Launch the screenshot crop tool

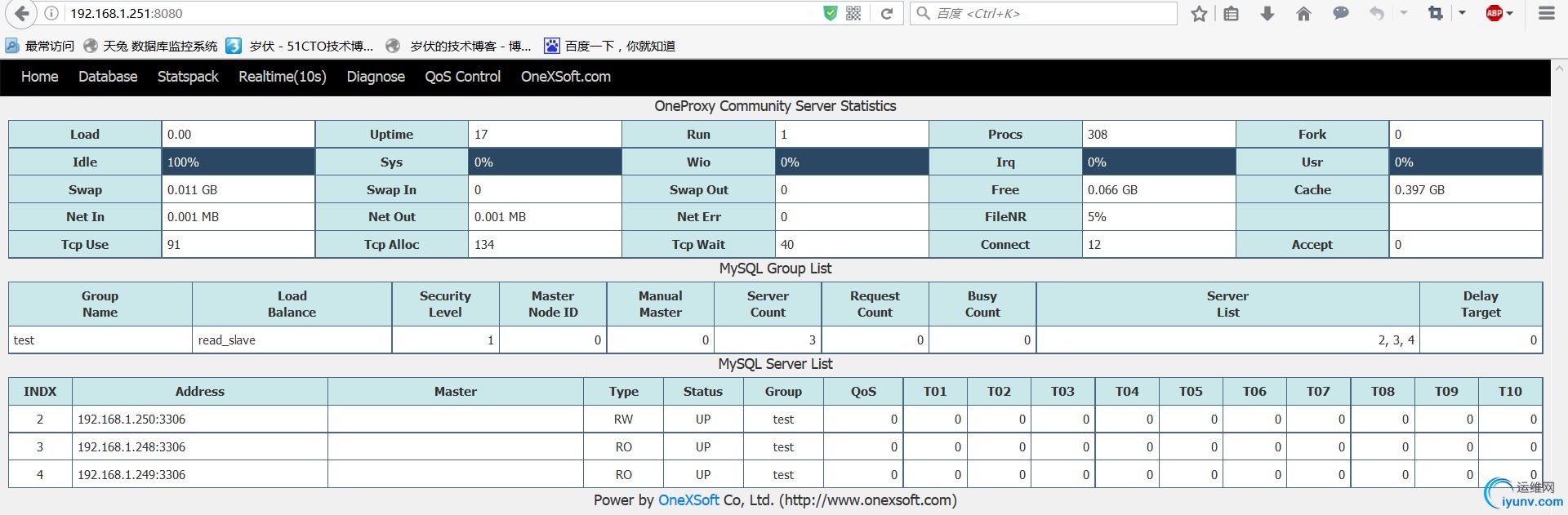1435,13
